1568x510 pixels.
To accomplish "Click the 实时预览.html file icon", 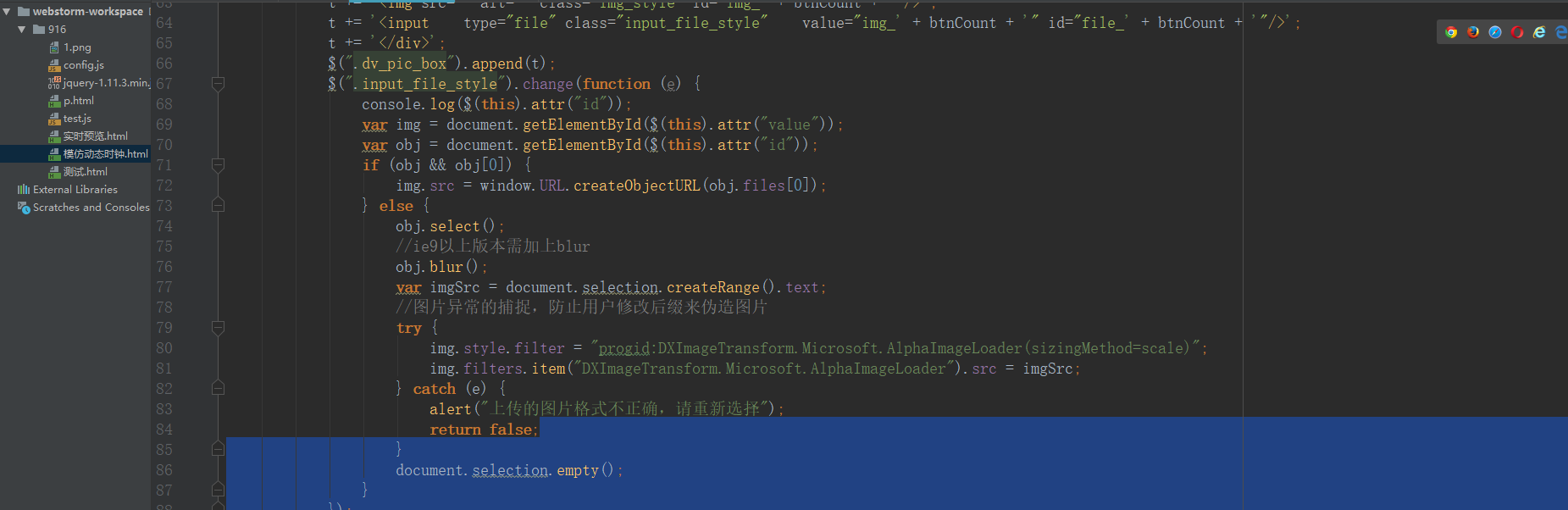I will pyautogui.click(x=54, y=136).
